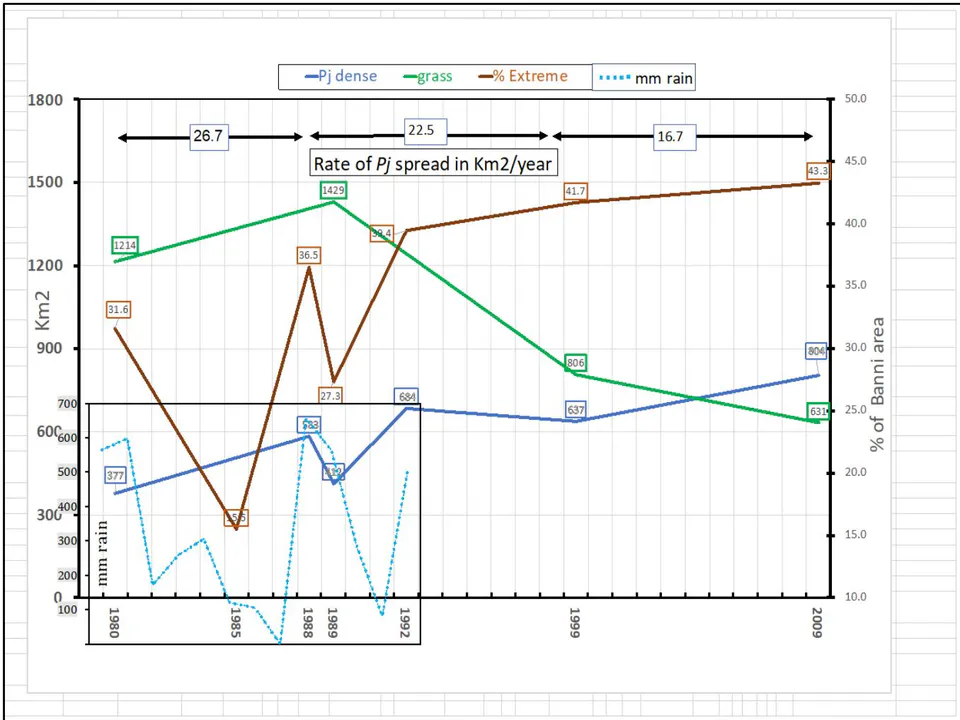Viewport: 960px width, 720px height.
Task: Click the '% Extreme' legend entry
Action: click(523, 76)
